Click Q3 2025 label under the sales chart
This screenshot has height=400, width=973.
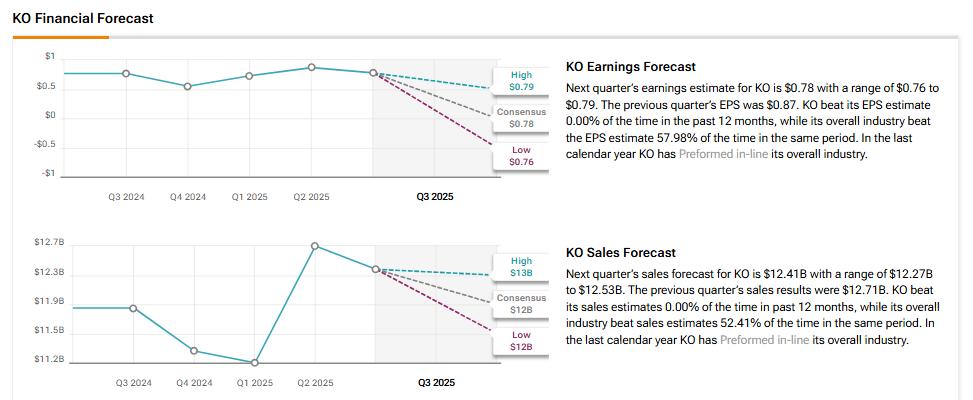coord(435,383)
